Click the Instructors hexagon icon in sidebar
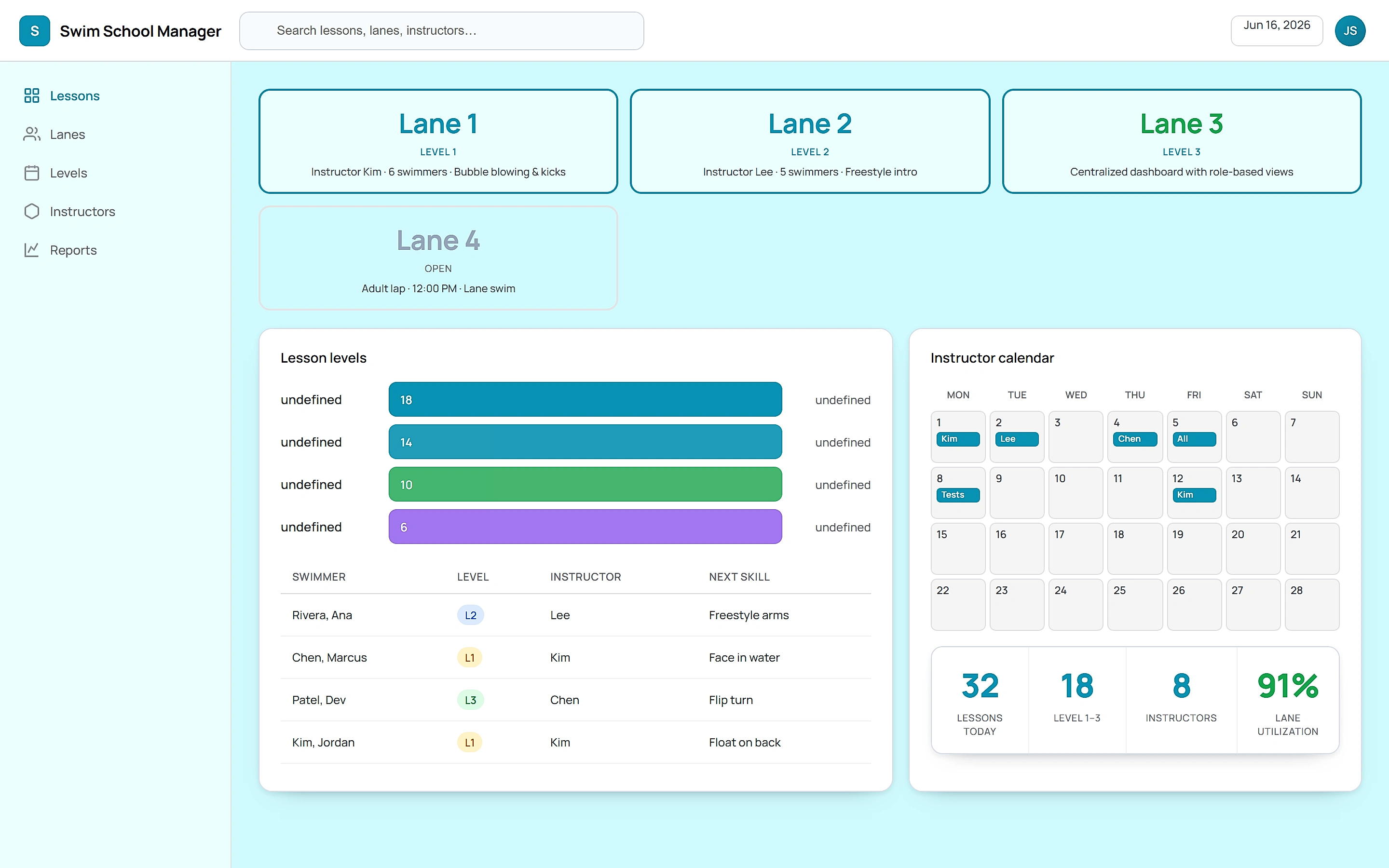Image resolution: width=1389 pixels, height=868 pixels. click(x=31, y=211)
